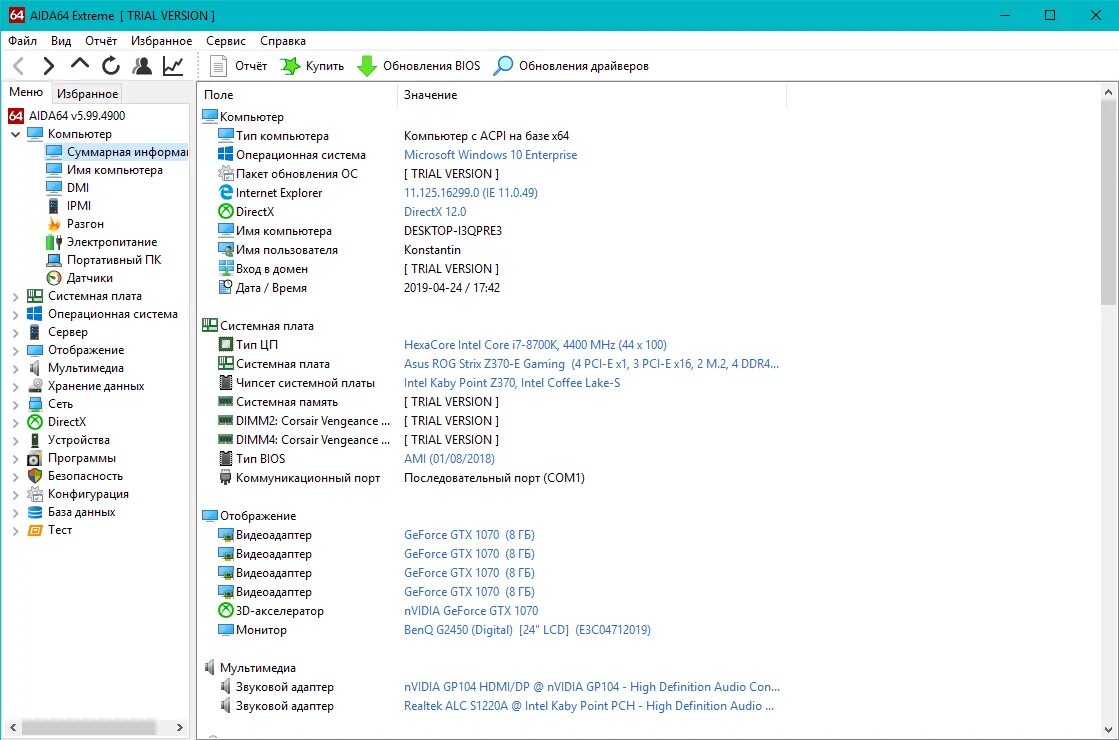This screenshot has width=1119, height=740.
Task: Open Microsoft Windows 10 Enterprise link
Action: pos(490,155)
